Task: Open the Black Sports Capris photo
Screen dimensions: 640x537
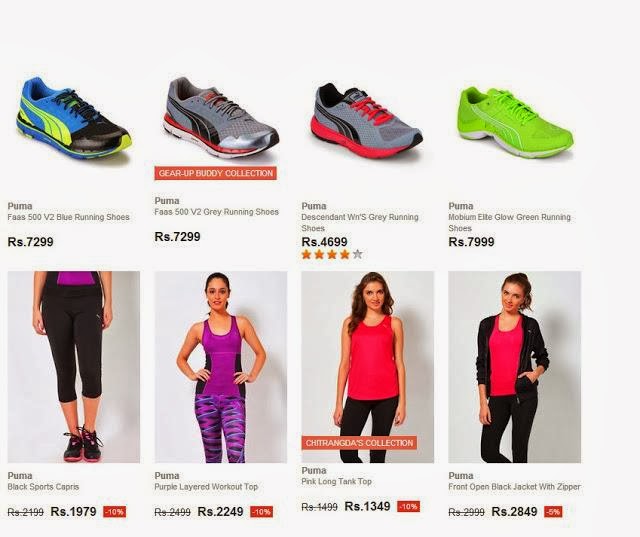Action: pyautogui.click(x=74, y=367)
